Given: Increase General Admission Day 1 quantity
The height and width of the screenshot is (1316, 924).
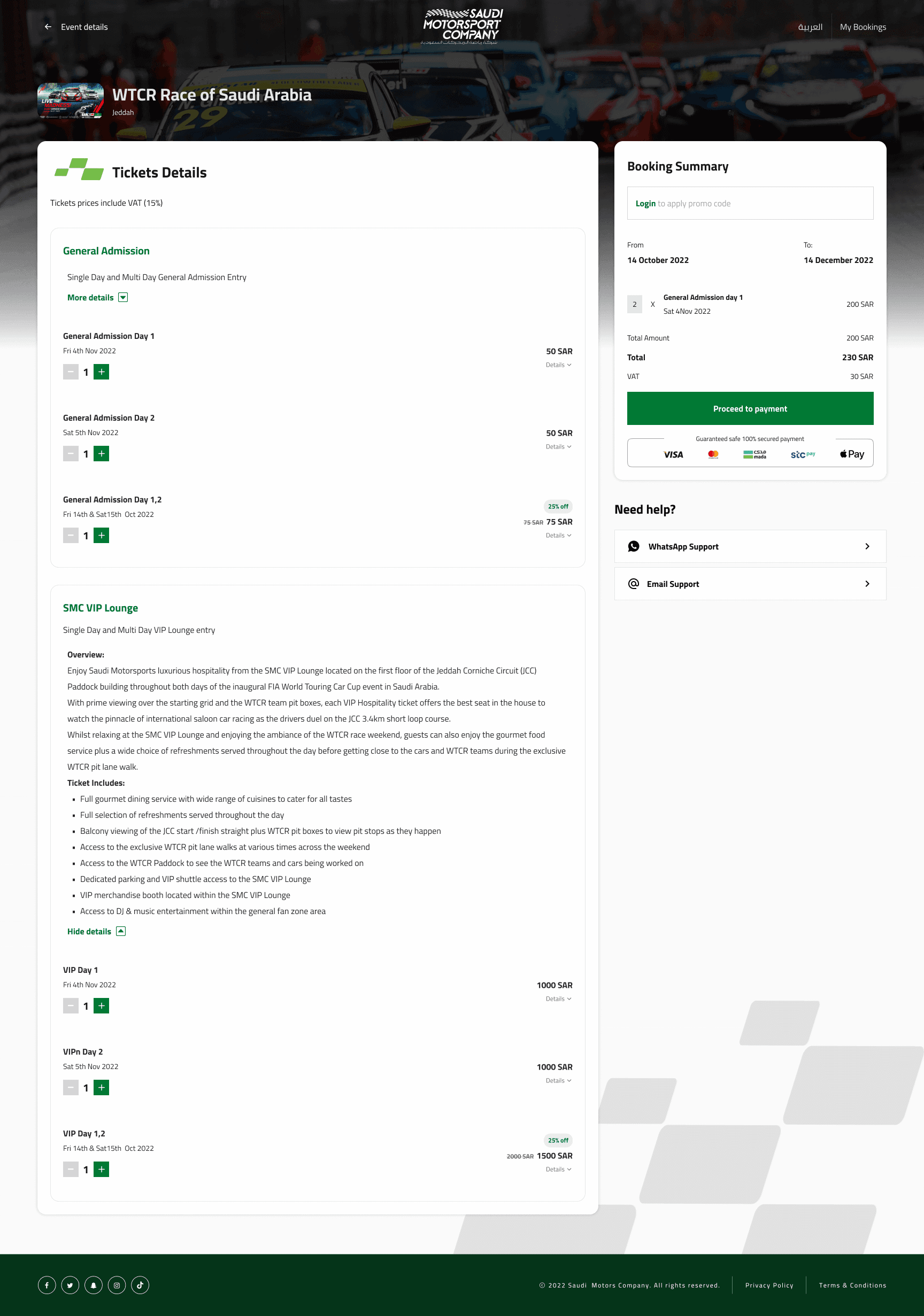Looking at the screenshot, I should 102,372.
